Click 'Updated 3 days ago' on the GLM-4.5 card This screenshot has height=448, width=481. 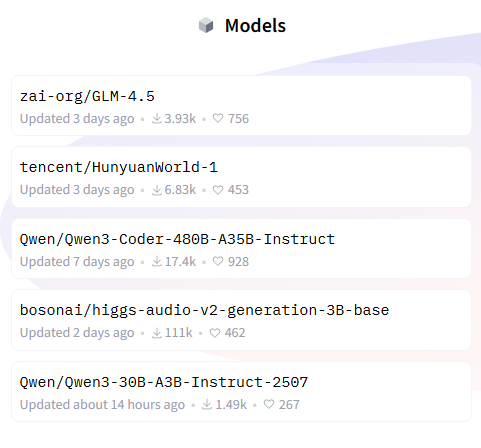point(77,119)
